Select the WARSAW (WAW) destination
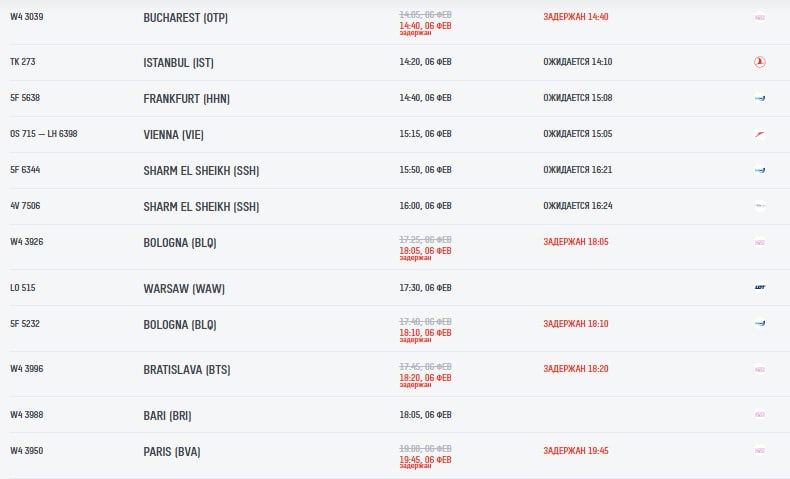This screenshot has width=790, height=479. coord(184,288)
